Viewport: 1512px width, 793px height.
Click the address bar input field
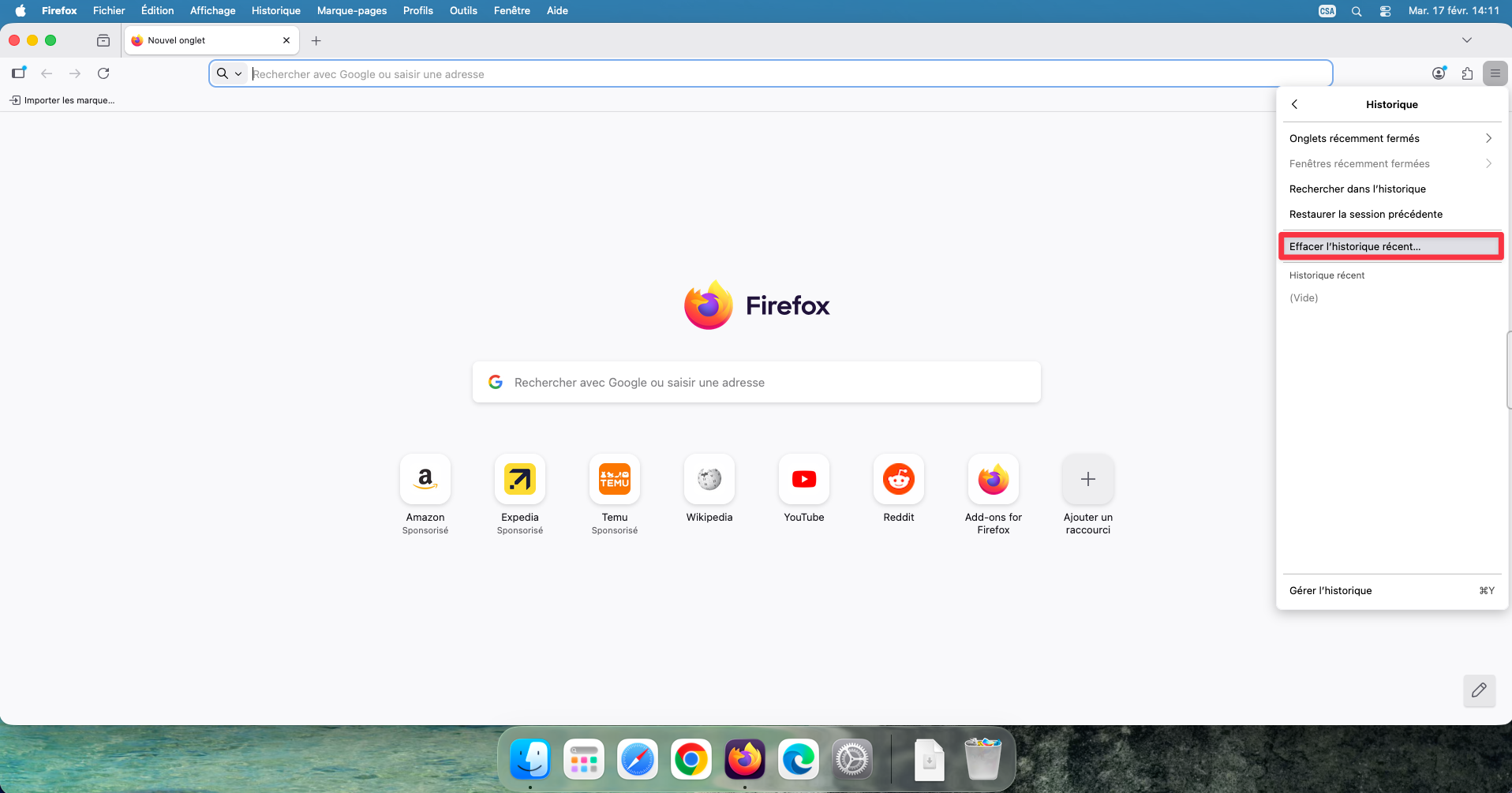pyautogui.click(x=771, y=73)
